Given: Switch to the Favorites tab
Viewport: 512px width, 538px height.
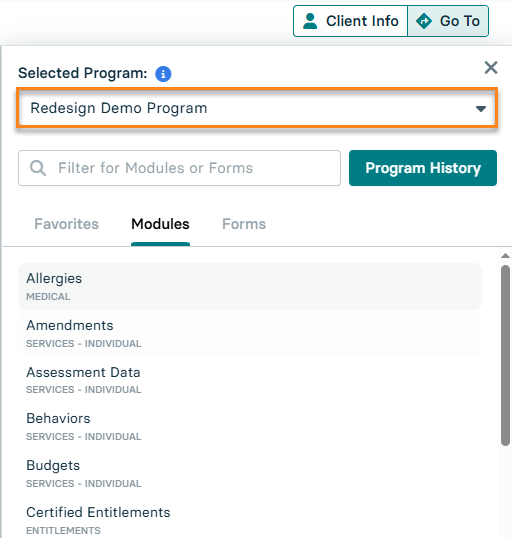Looking at the screenshot, I should [x=67, y=224].
